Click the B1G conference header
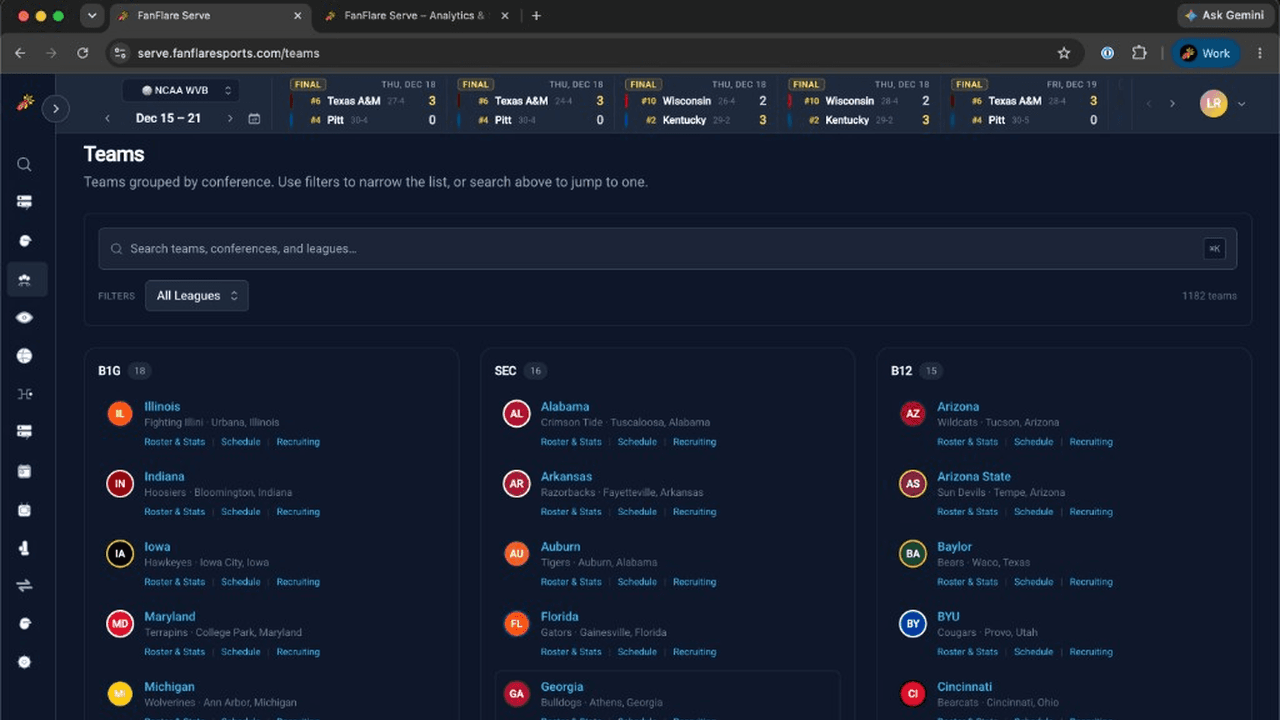Screen dimensions: 1280x720 pos(109,371)
